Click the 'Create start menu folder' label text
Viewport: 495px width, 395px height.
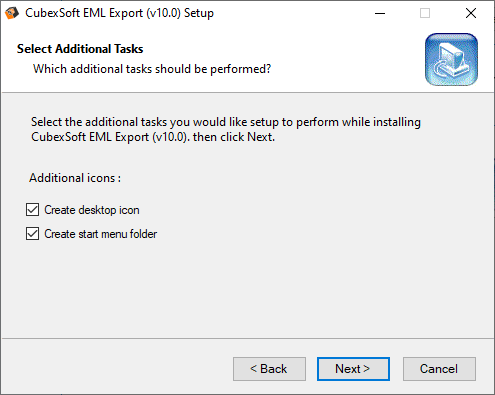point(100,234)
